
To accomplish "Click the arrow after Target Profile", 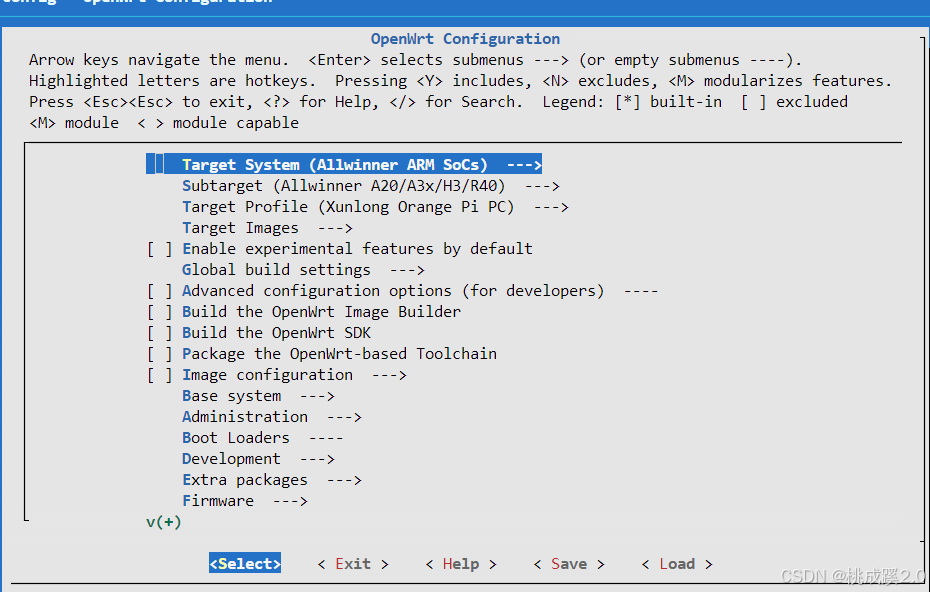I will coord(551,208).
